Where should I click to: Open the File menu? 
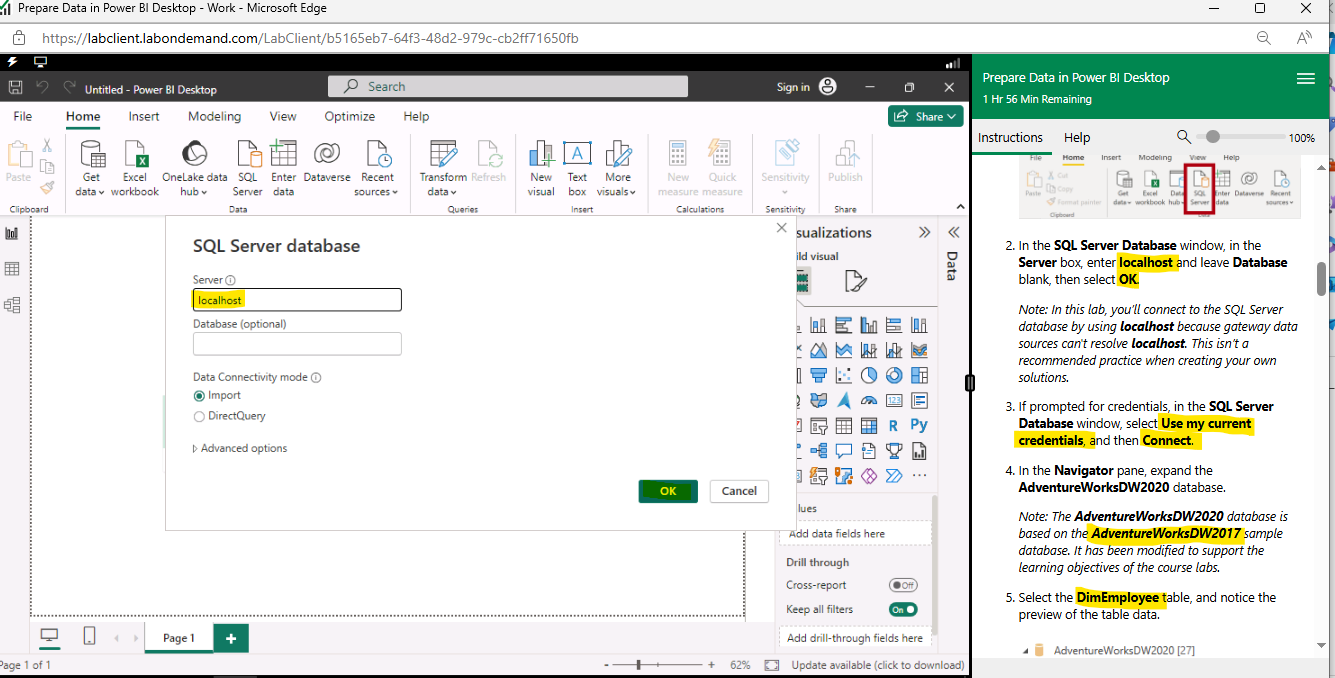pyautogui.click(x=22, y=116)
